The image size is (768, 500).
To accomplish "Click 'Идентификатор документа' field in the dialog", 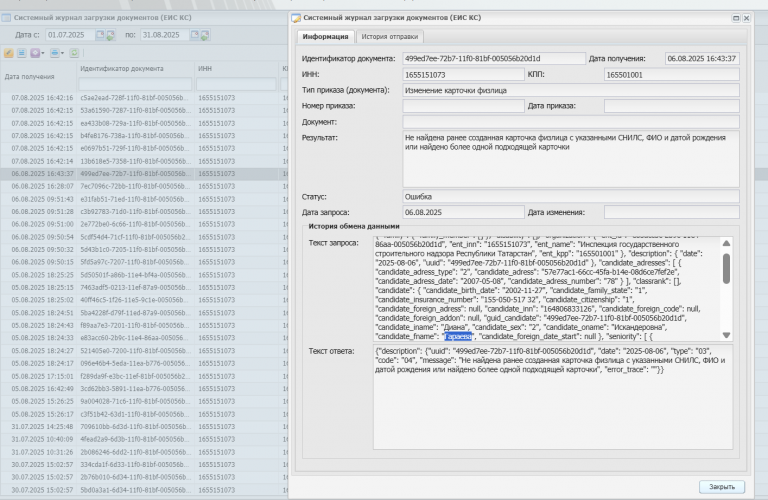I will (x=494, y=58).
